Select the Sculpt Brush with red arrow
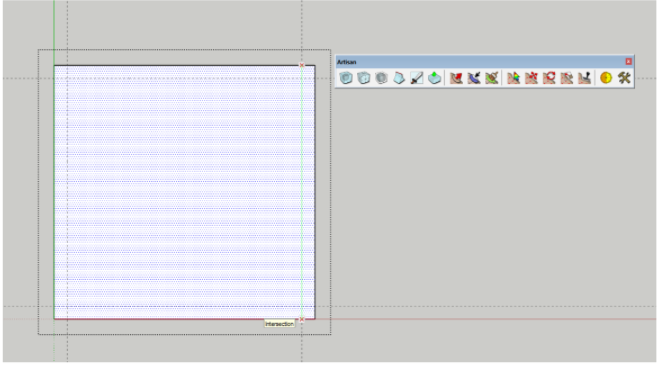 456,78
